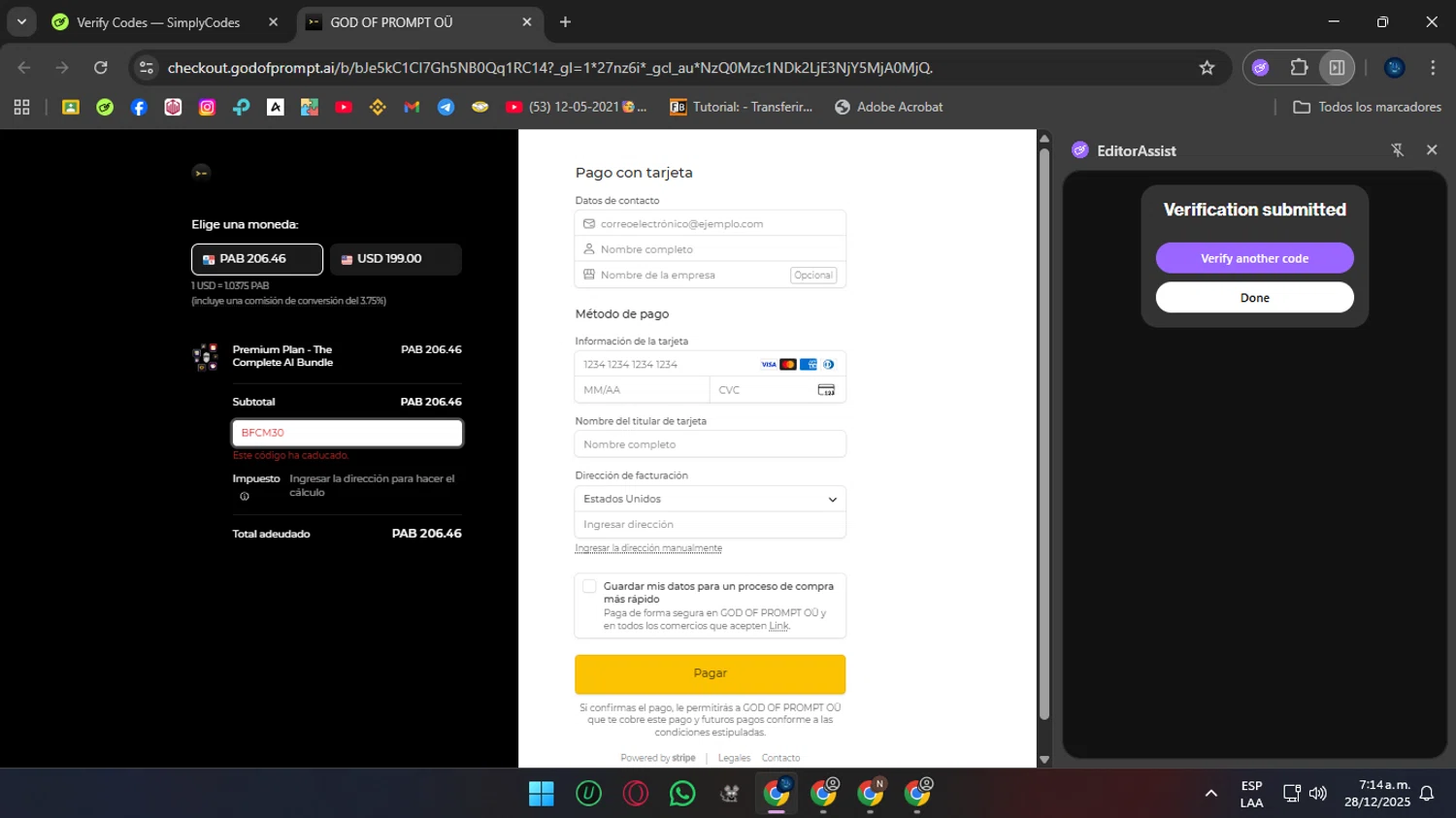This screenshot has height=818, width=1456.
Task: Open Opera browser from the taskbar
Action: (x=636, y=794)
